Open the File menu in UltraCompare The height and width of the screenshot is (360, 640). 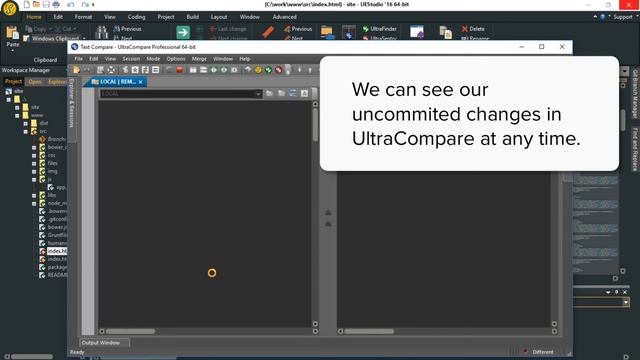pyautogui.click(x=78, y=59)
